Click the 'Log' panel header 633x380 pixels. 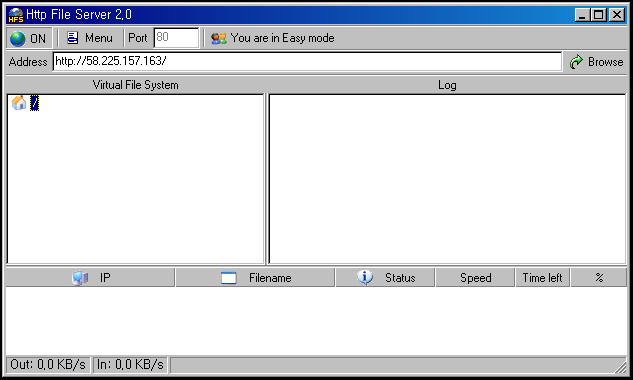coord(447,85)
